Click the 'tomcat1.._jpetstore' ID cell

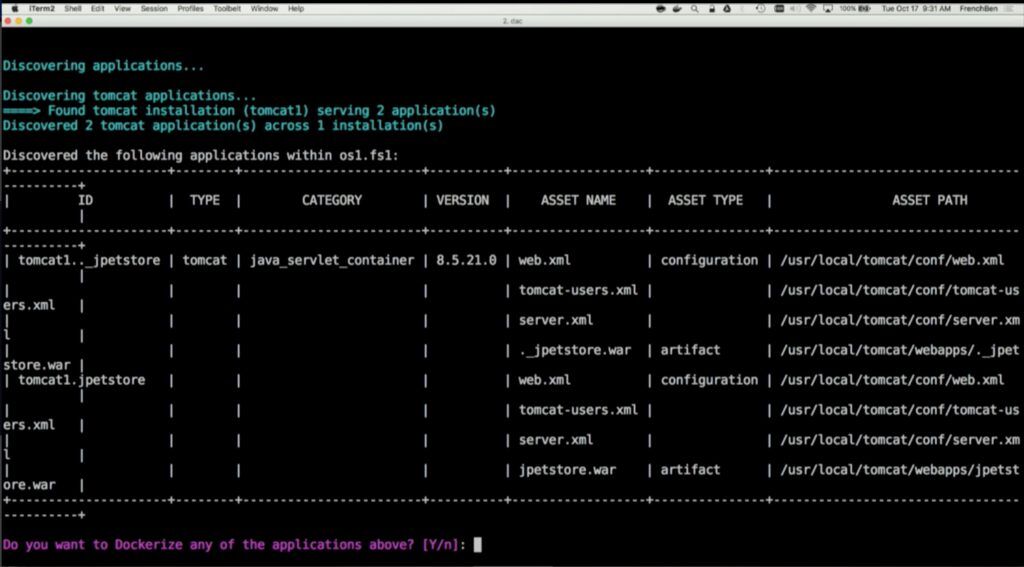(x=89, y=261)
